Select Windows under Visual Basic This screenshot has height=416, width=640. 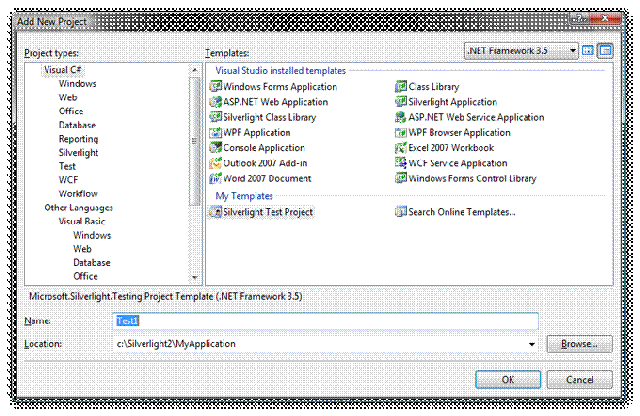coord(92,235)
